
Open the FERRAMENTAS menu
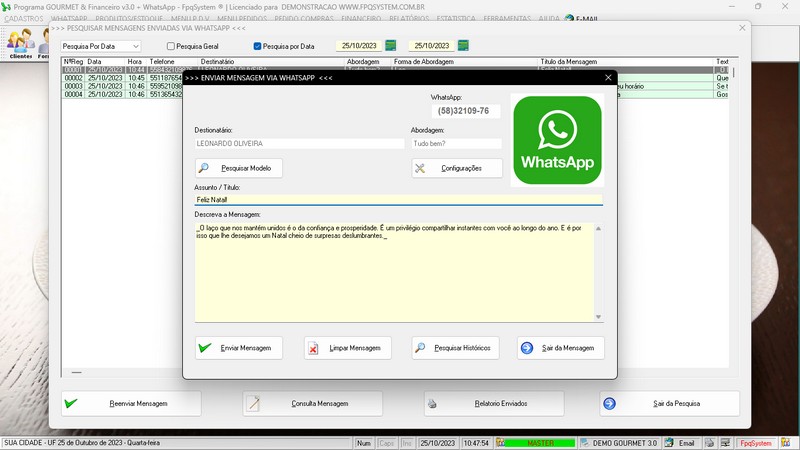pyautogui.click(x=507, y=18)
